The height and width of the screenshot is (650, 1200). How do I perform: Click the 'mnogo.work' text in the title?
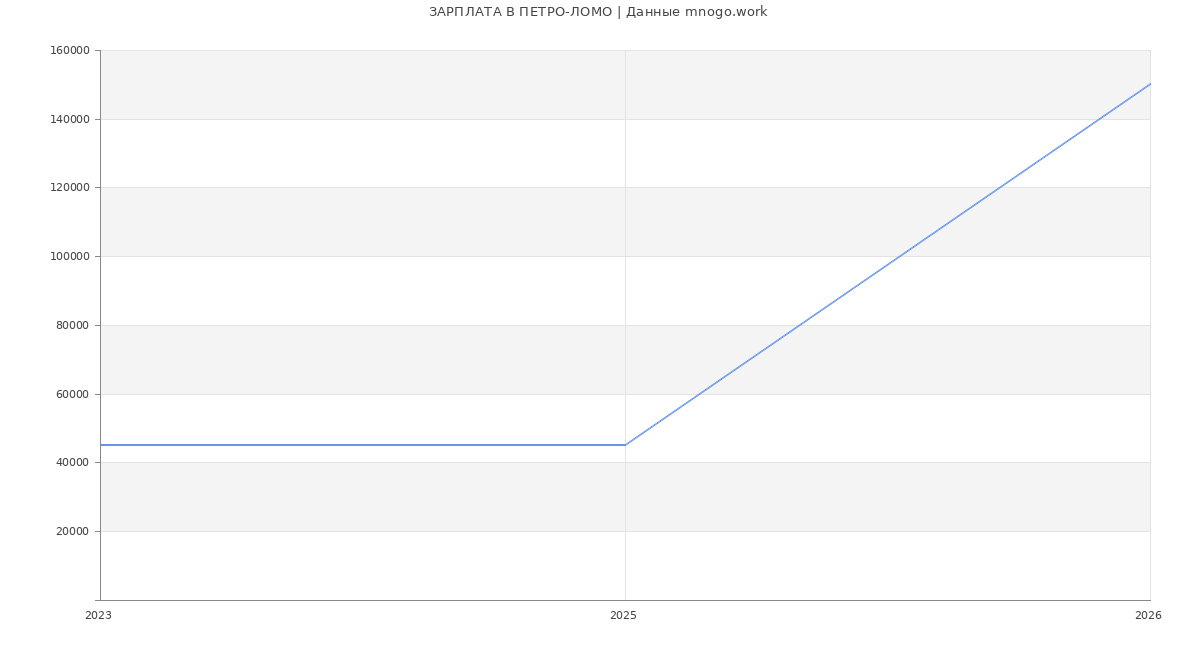click(x=726, y=12)
